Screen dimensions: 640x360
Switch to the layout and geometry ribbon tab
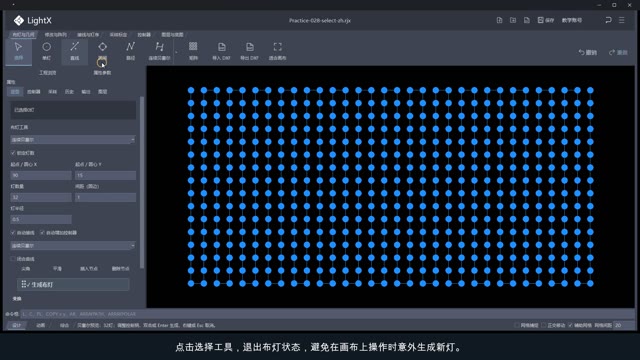coord(23,35)
